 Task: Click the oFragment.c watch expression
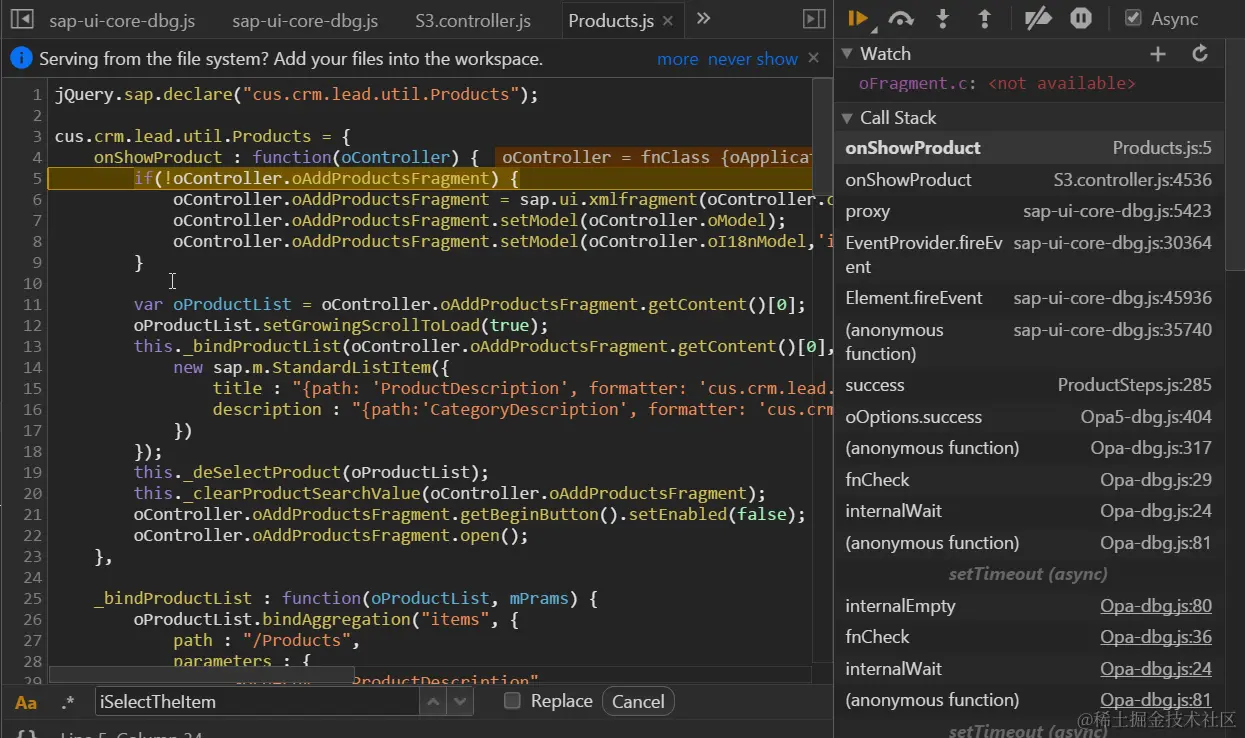pyautogui.click(x=997, y=84)
